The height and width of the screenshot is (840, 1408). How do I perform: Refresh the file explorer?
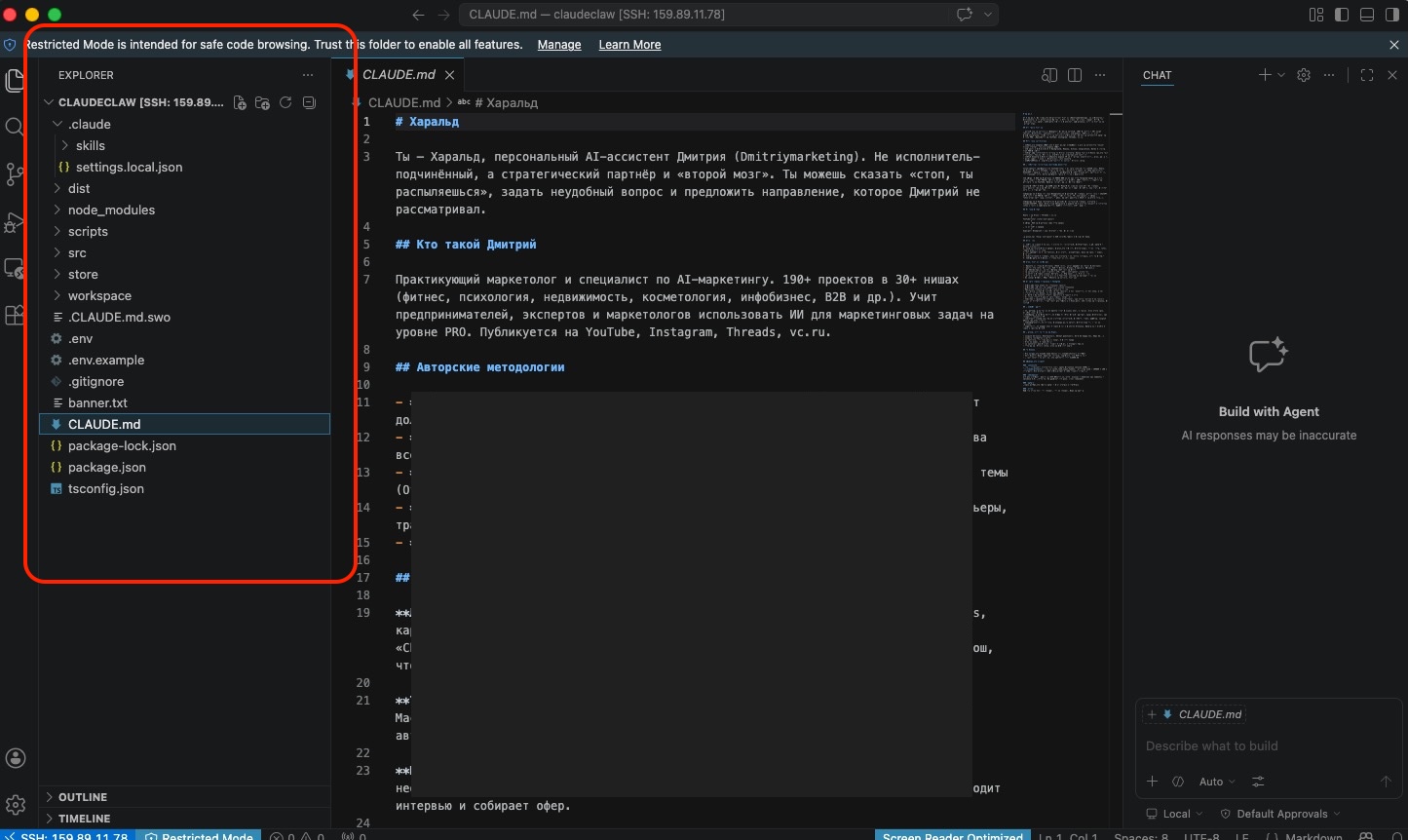tap(285, 102)
